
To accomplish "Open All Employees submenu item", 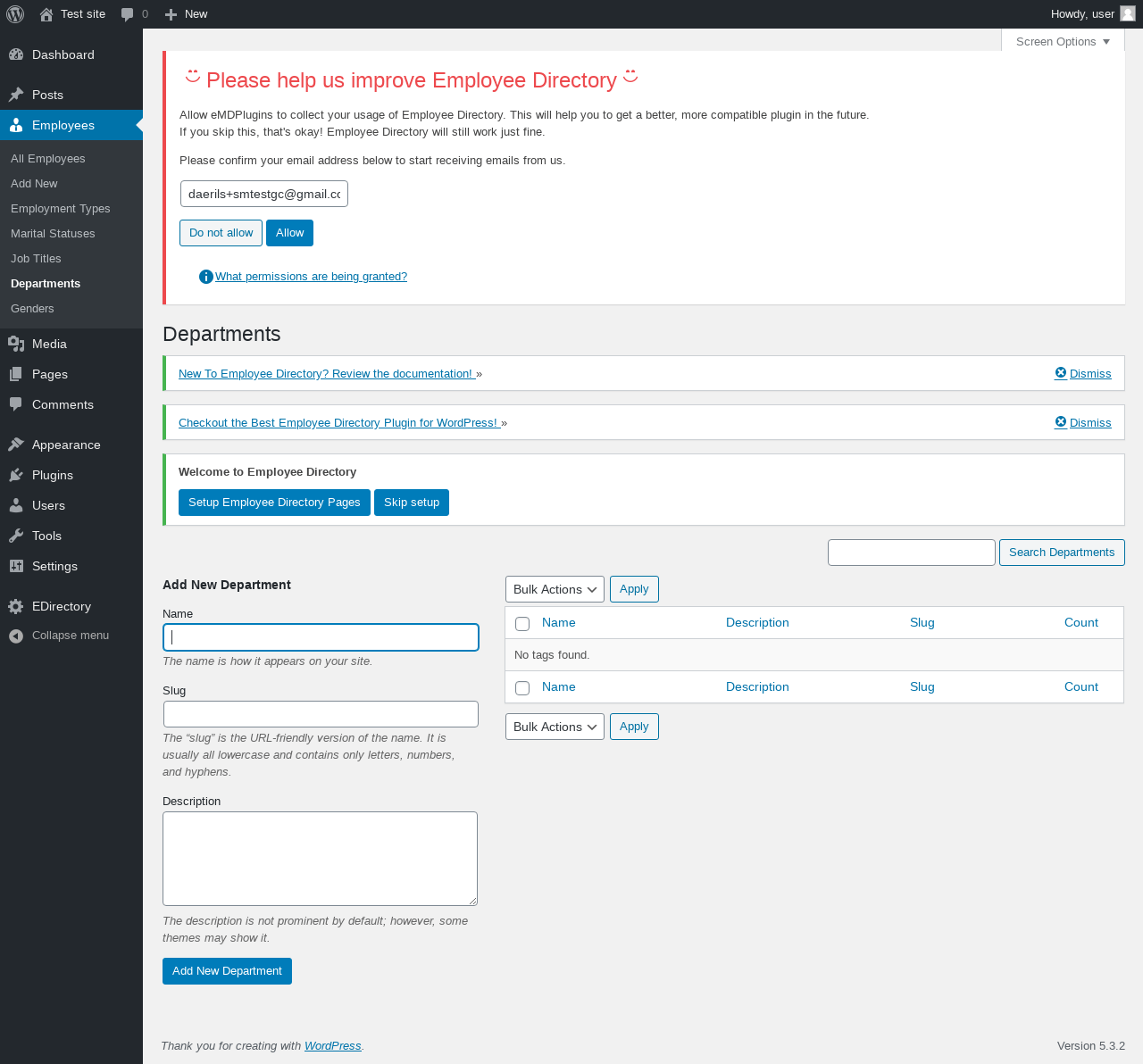I will [48, 159].
